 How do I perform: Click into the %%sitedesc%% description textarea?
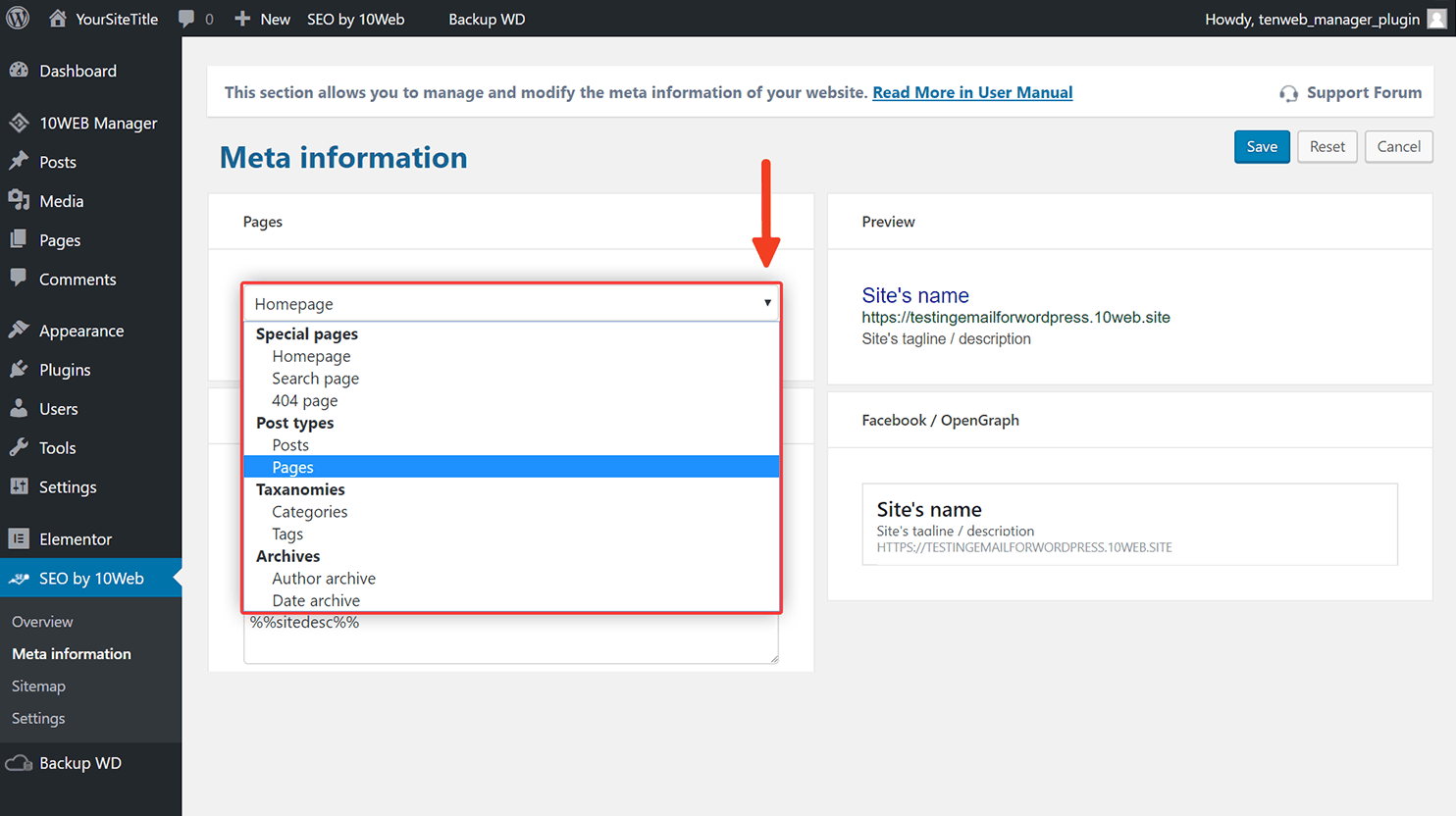click(x=511, y=638)
